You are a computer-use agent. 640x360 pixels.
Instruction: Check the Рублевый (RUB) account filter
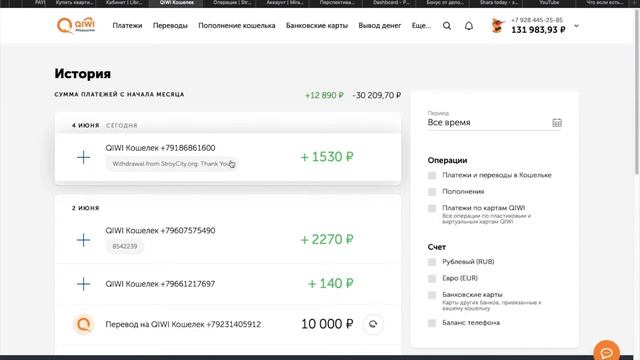point(432,262)
